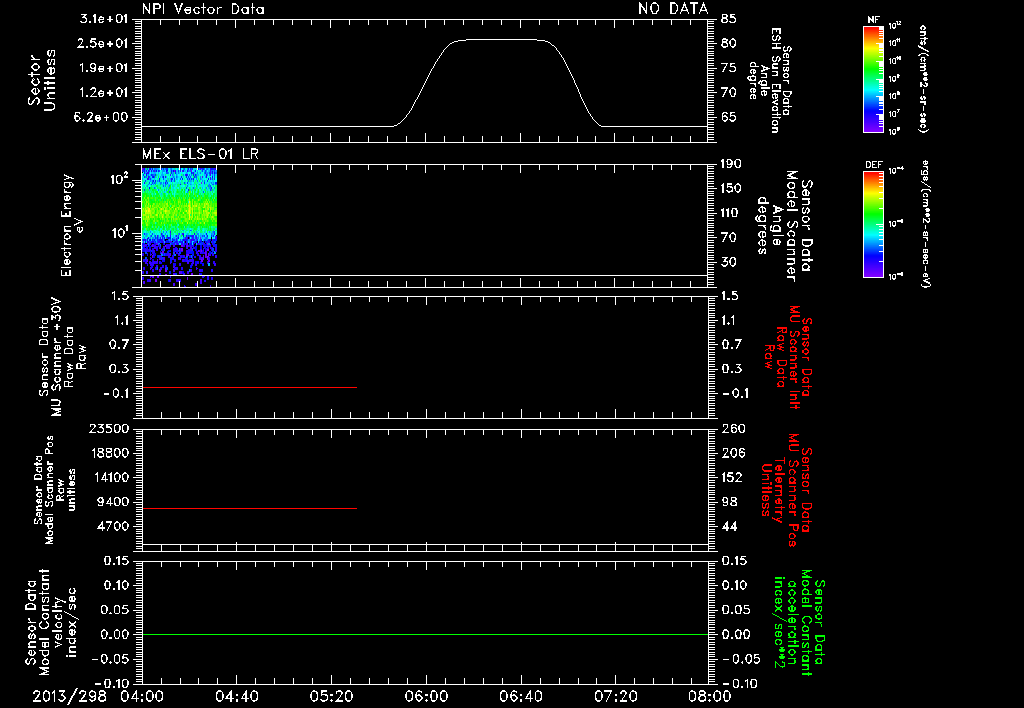Click the red line in Model Scanner Pos panel
This screenshot has height=708, width=1024.
pos(249,508)
